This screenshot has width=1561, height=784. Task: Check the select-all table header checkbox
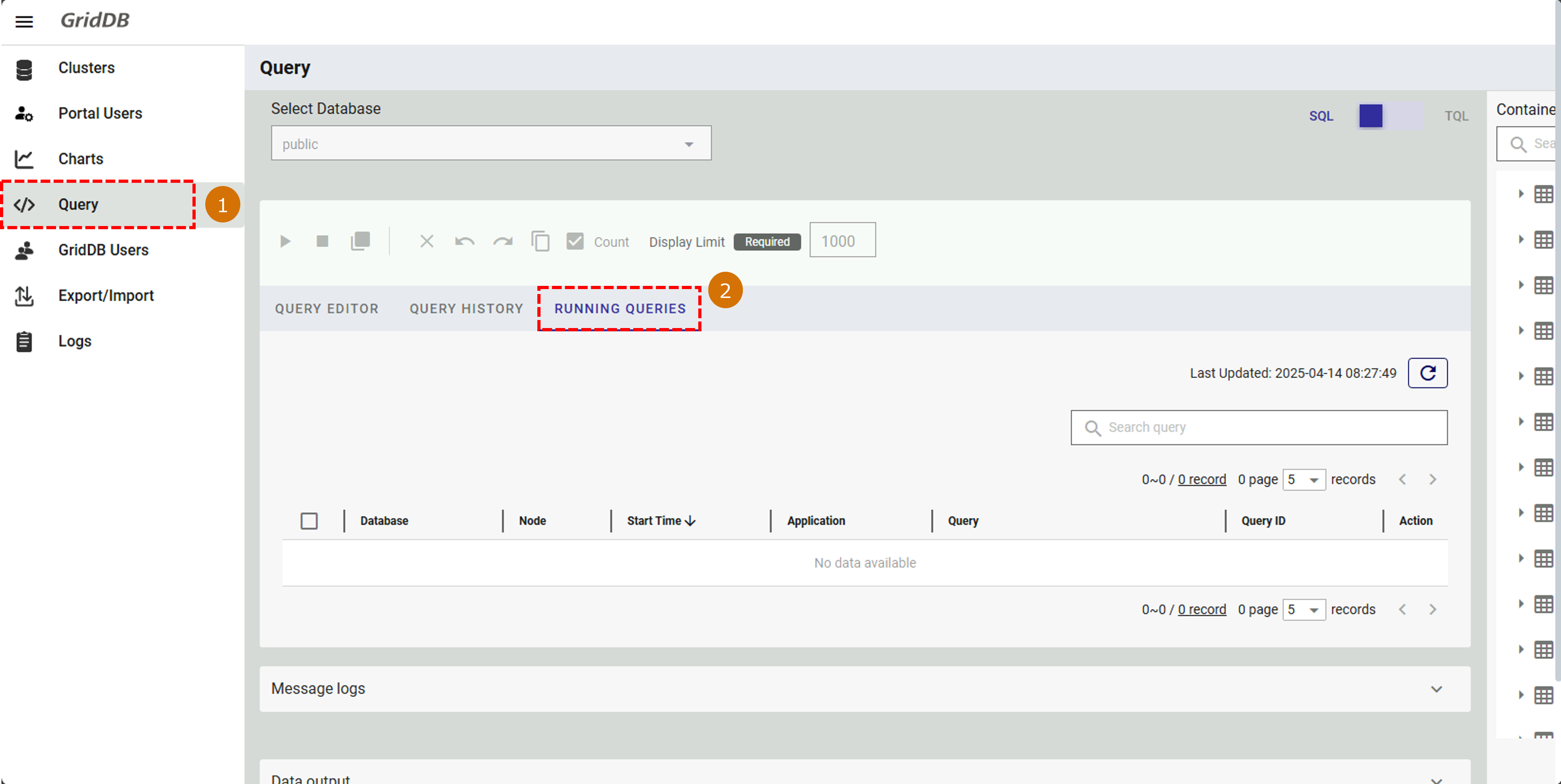click(309, 521)
